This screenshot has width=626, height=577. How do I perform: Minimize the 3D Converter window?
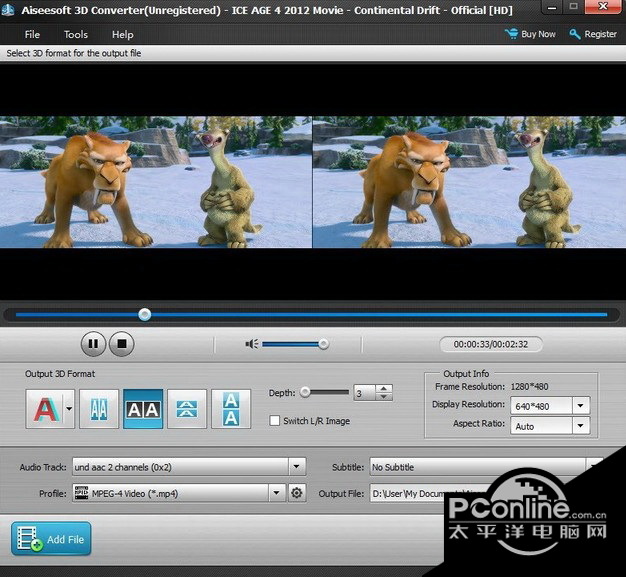coord(552,6)
